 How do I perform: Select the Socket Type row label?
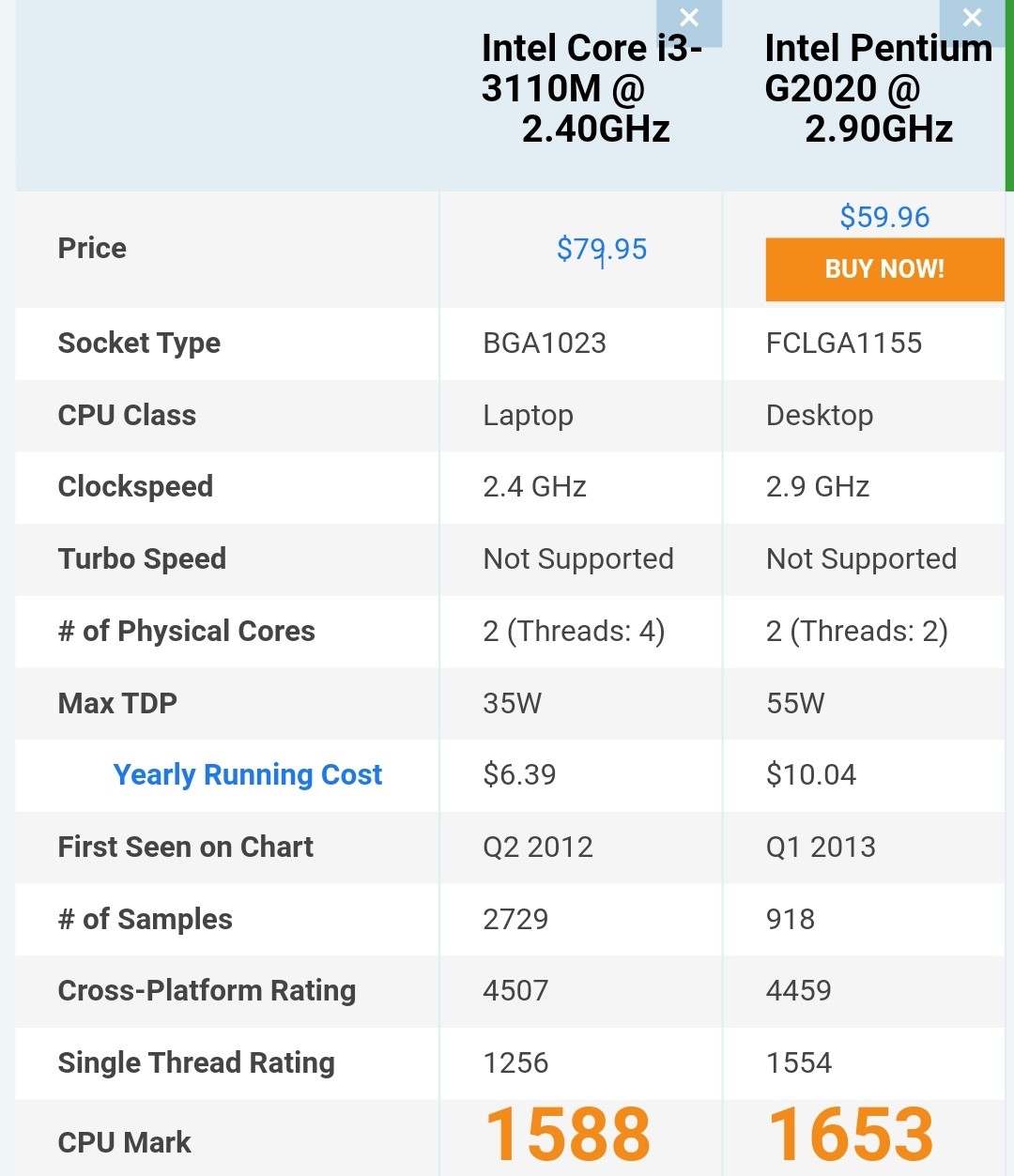[x=139, y=344]
